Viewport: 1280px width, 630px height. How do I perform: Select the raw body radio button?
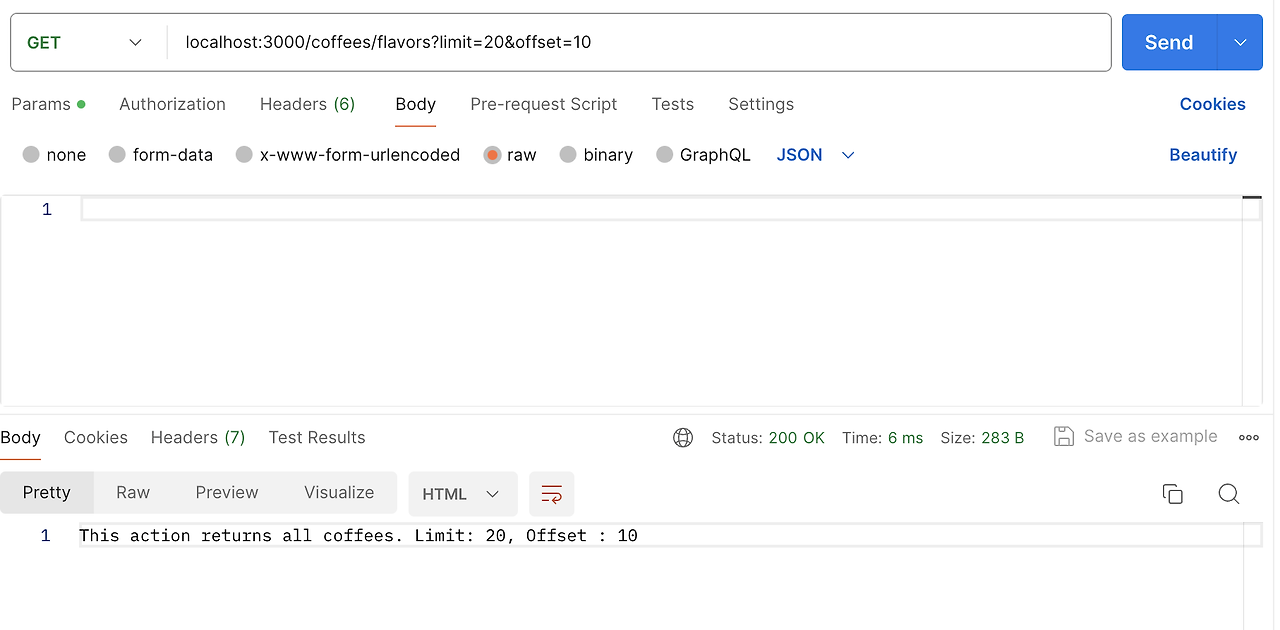tap(492, 155)
